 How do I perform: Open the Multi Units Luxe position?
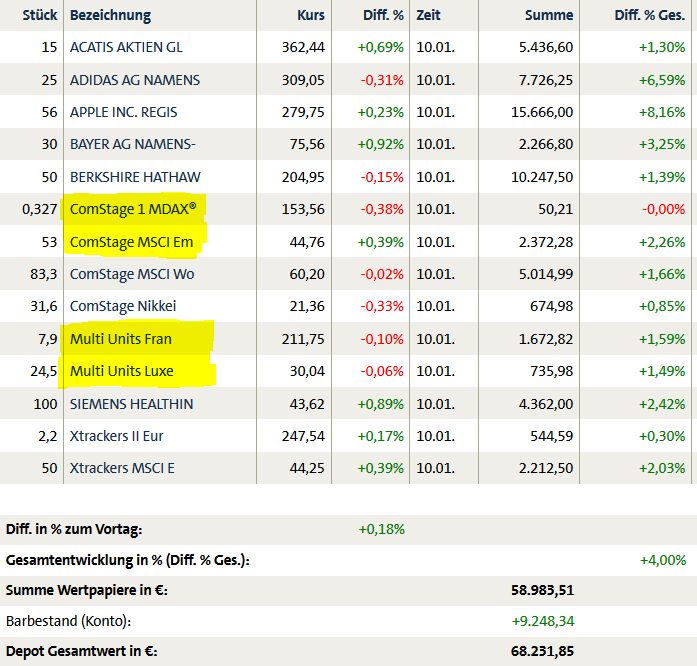point(122,371)
